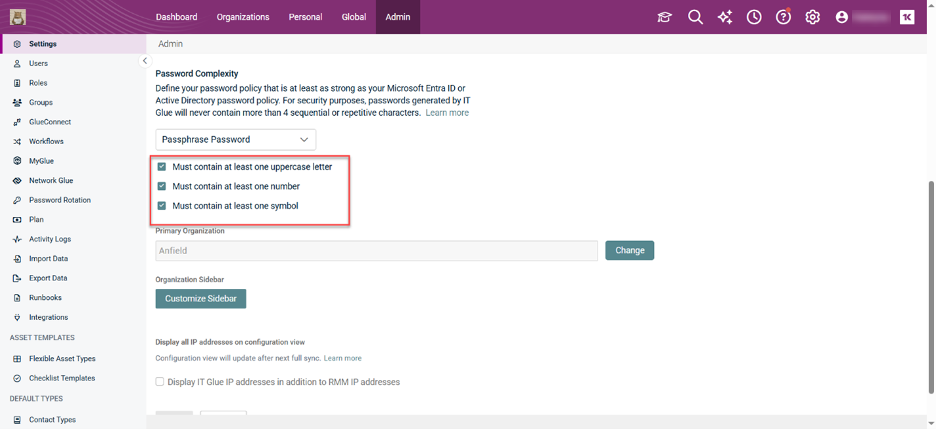Click the help question mark icon
This screenshot has height=430, width=936.
(x=783, y=17)
